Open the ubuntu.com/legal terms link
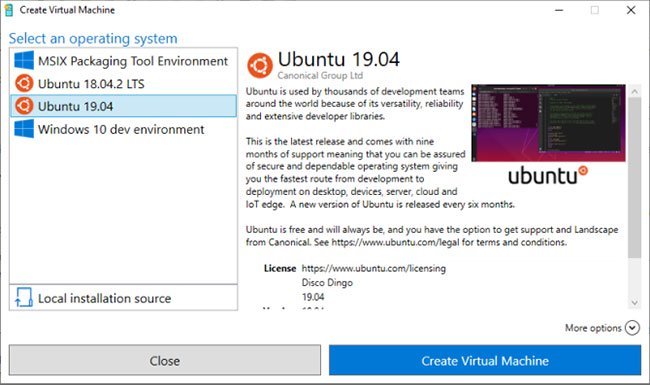Image resolution: width=650 pixels, height=385 pixels. click(x=395, y=242)
